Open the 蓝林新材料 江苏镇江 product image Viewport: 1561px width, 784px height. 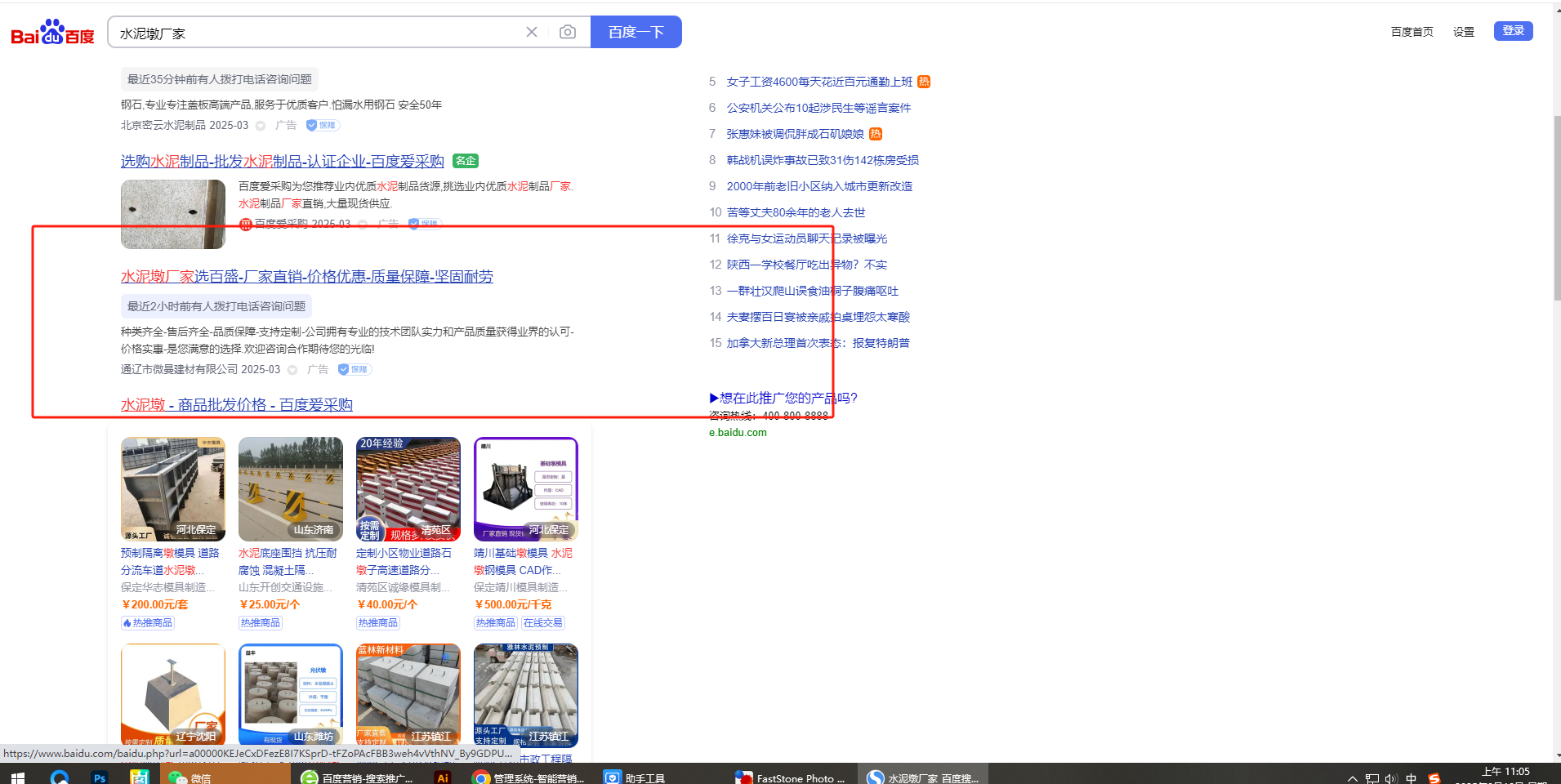408,695
